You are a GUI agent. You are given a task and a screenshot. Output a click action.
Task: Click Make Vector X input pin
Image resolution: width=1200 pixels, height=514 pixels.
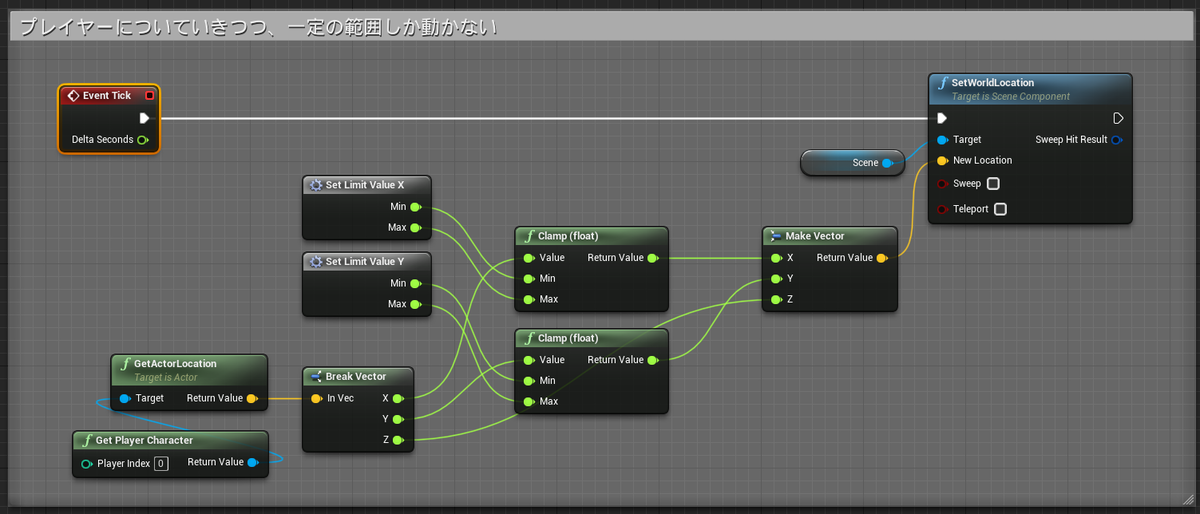coord(775,257)
